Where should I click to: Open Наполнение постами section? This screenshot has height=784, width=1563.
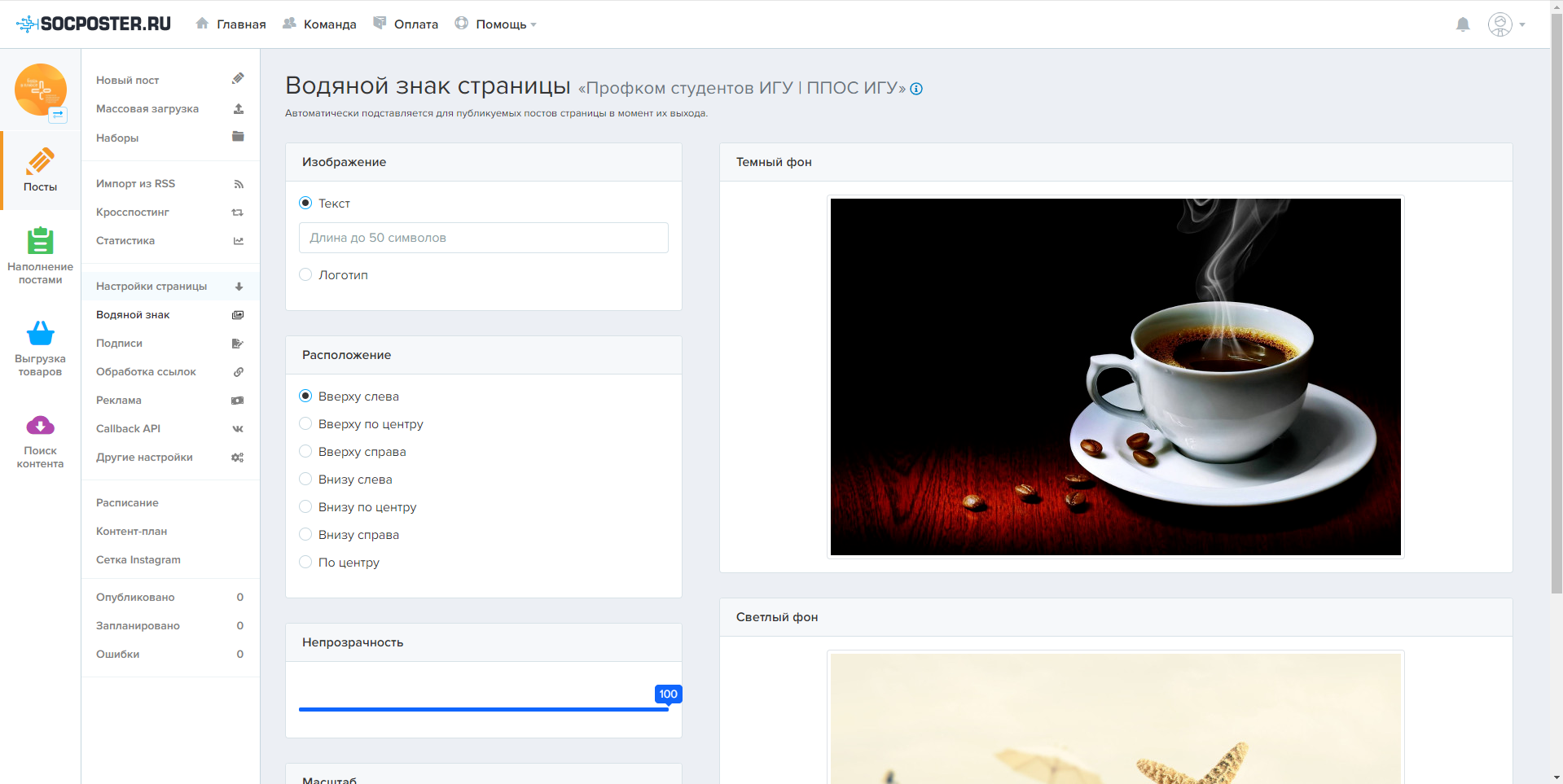pyautogui.click(x=40, y=256)
